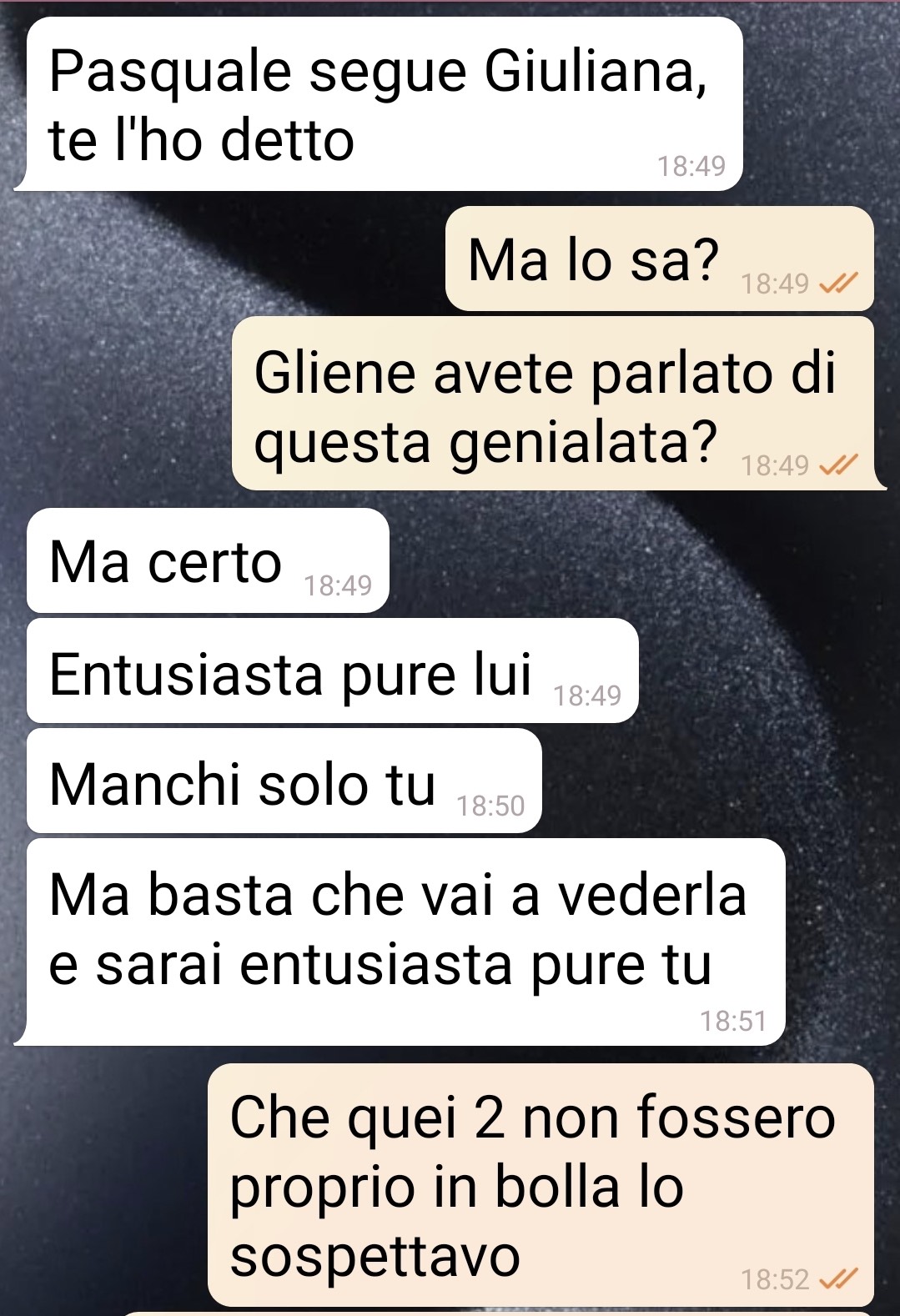Viewport: 900px width, 1316px height.
Task: Click double-check icon on 'sospettavo' message
Action: click(837, 1279)
